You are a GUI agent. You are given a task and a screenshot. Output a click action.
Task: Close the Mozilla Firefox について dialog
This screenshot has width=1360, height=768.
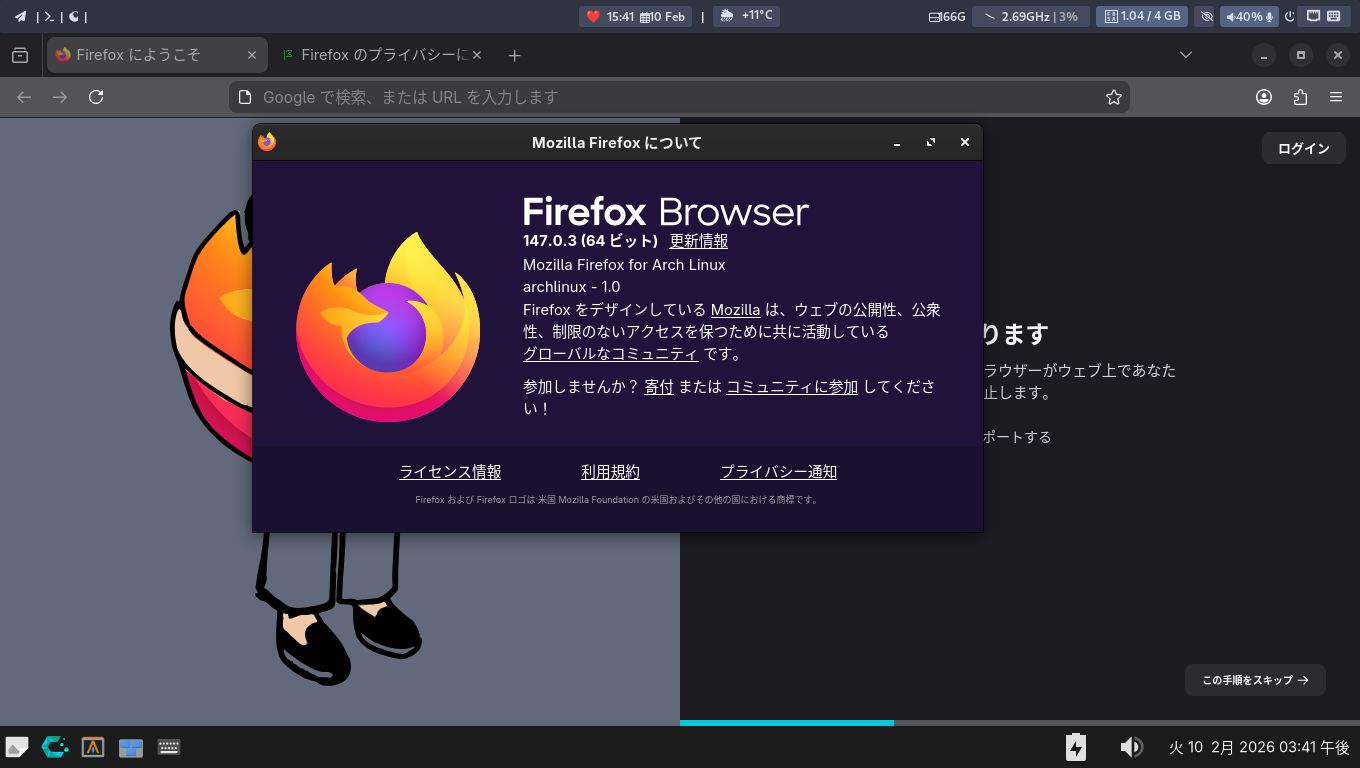pos(965,143)
